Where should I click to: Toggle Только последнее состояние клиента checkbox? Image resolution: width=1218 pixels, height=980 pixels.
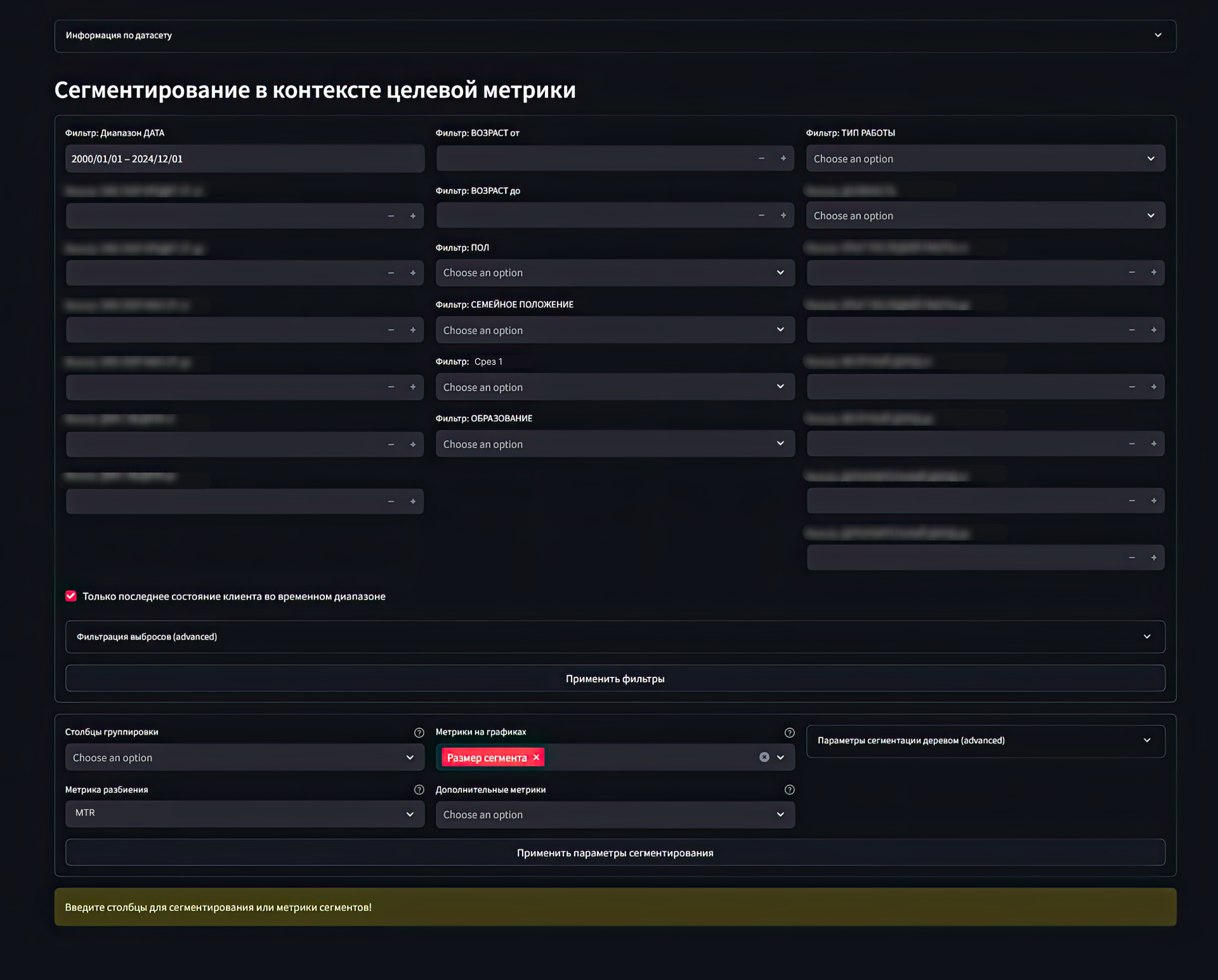point(71,596)
